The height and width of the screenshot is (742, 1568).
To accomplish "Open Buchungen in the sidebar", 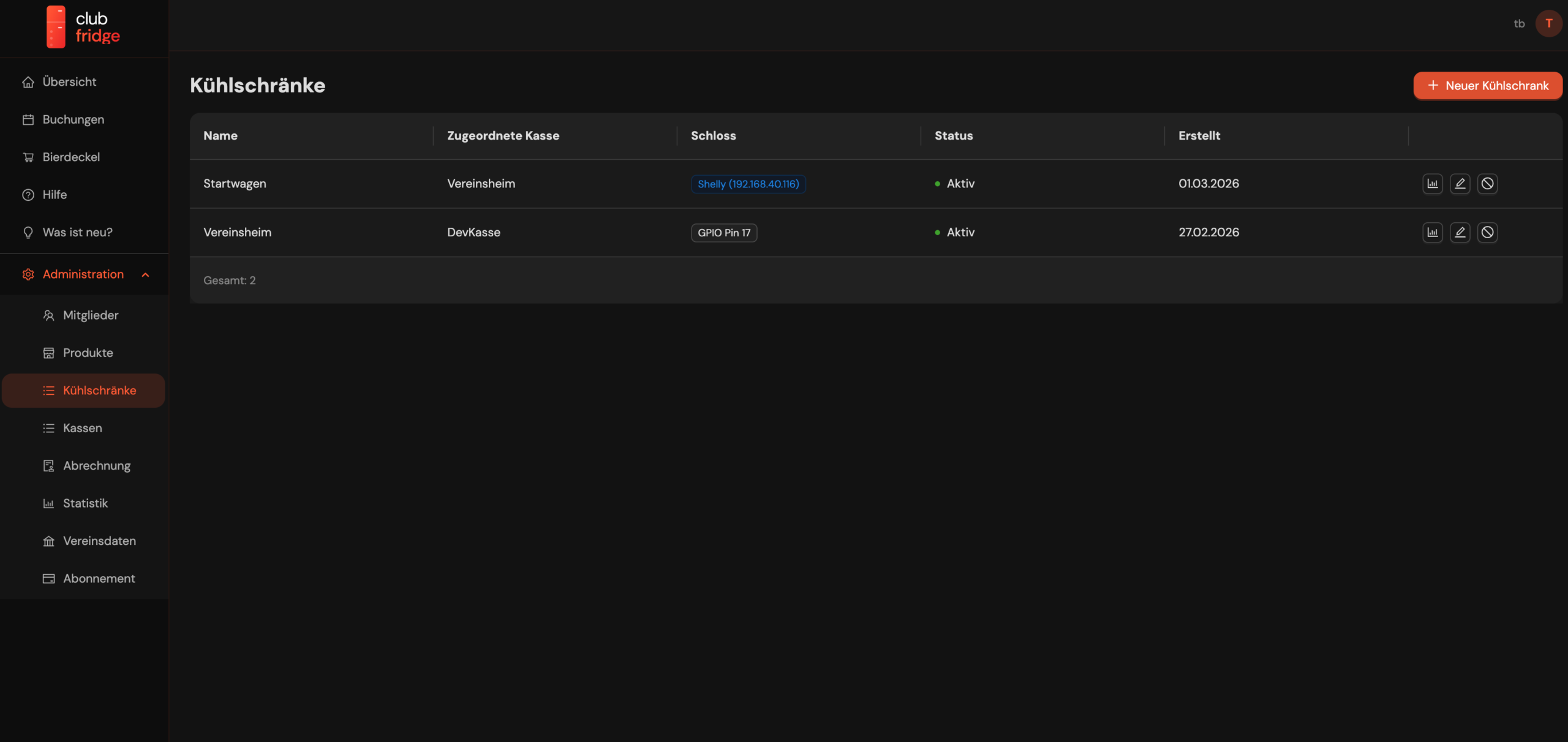I will (x=73, y=119).
